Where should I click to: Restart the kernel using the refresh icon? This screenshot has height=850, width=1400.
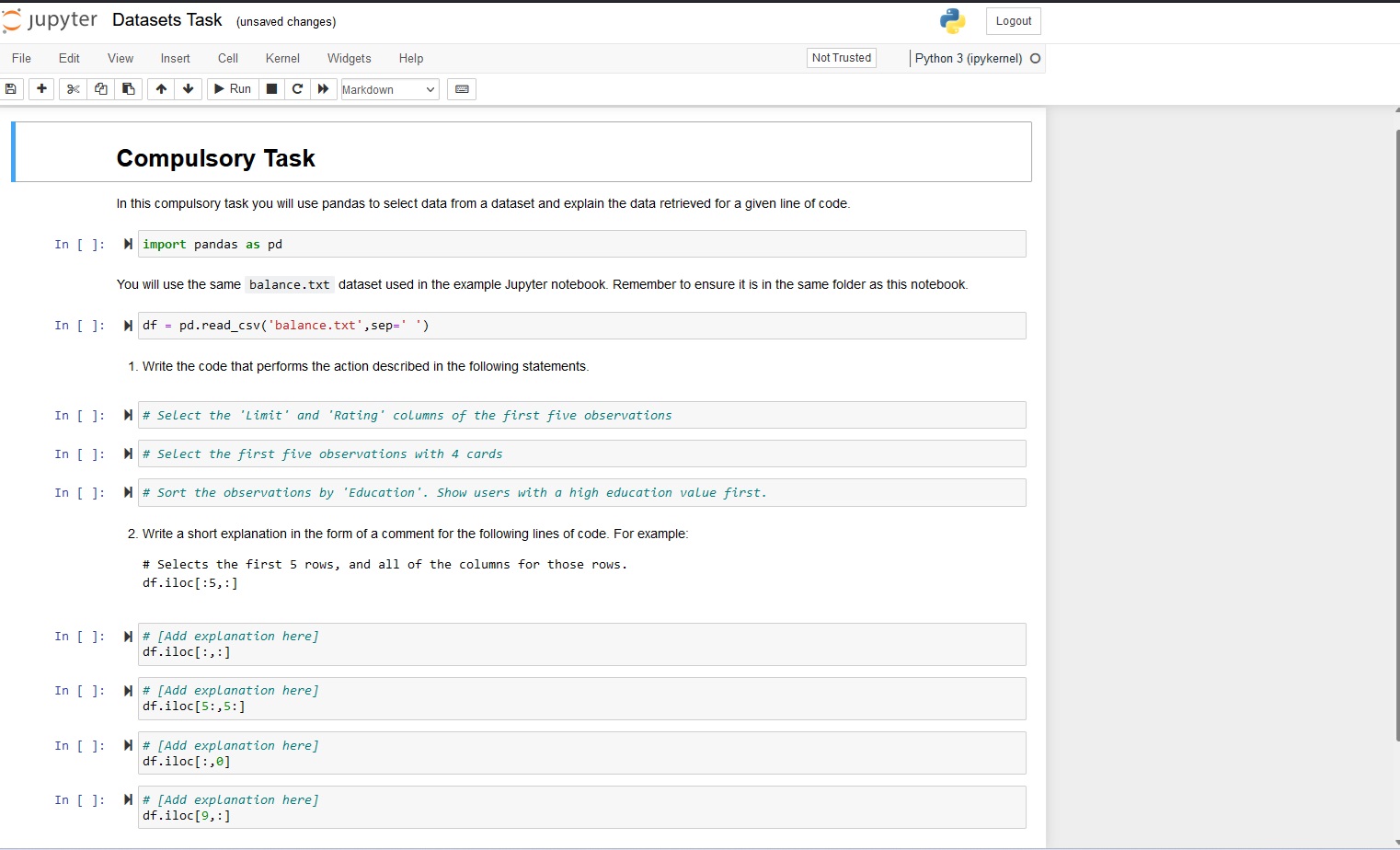coord(297,89)
